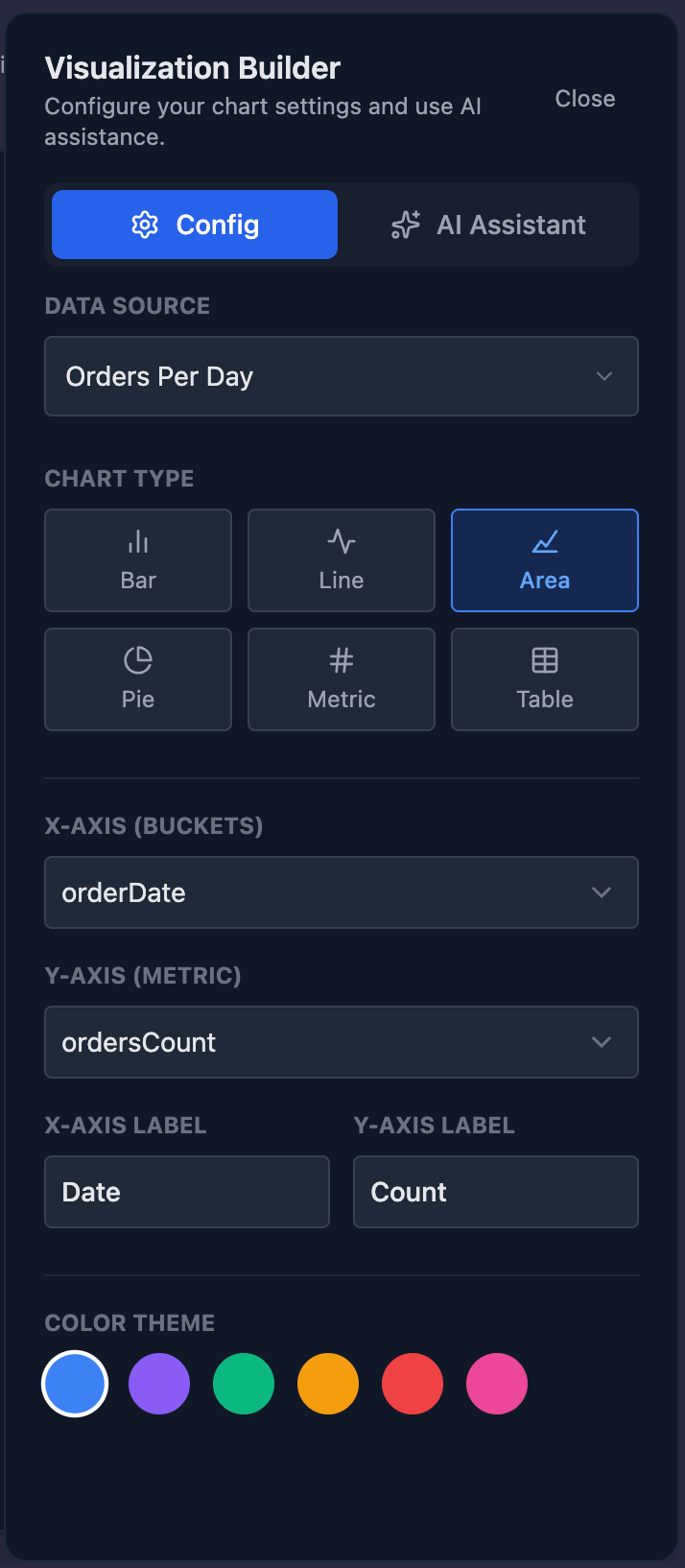Open the ordersCount Y-axis metric dropdown

click(342, 1042)
